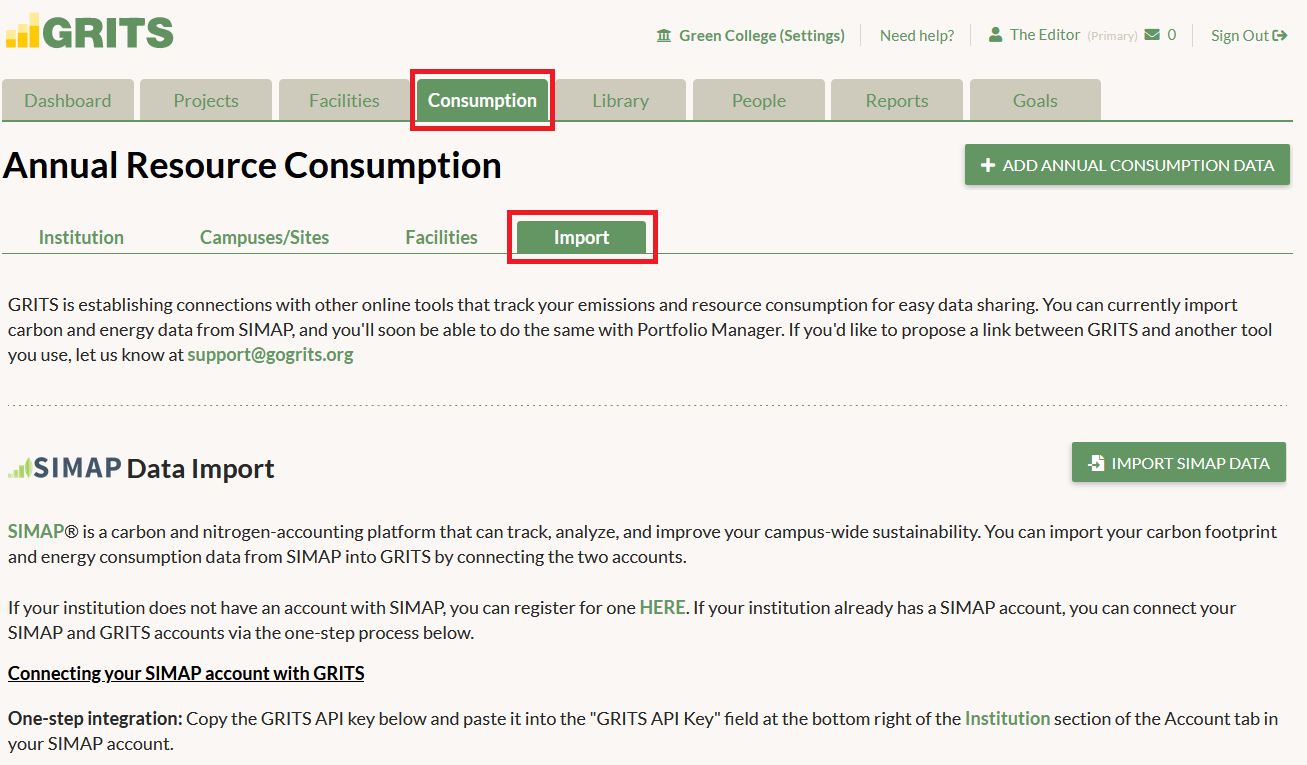Image resolution: width=1307 pixels, height=765 pixels.
Task: Click the Import SIMAP Data button
Action: coord(1179,463)
